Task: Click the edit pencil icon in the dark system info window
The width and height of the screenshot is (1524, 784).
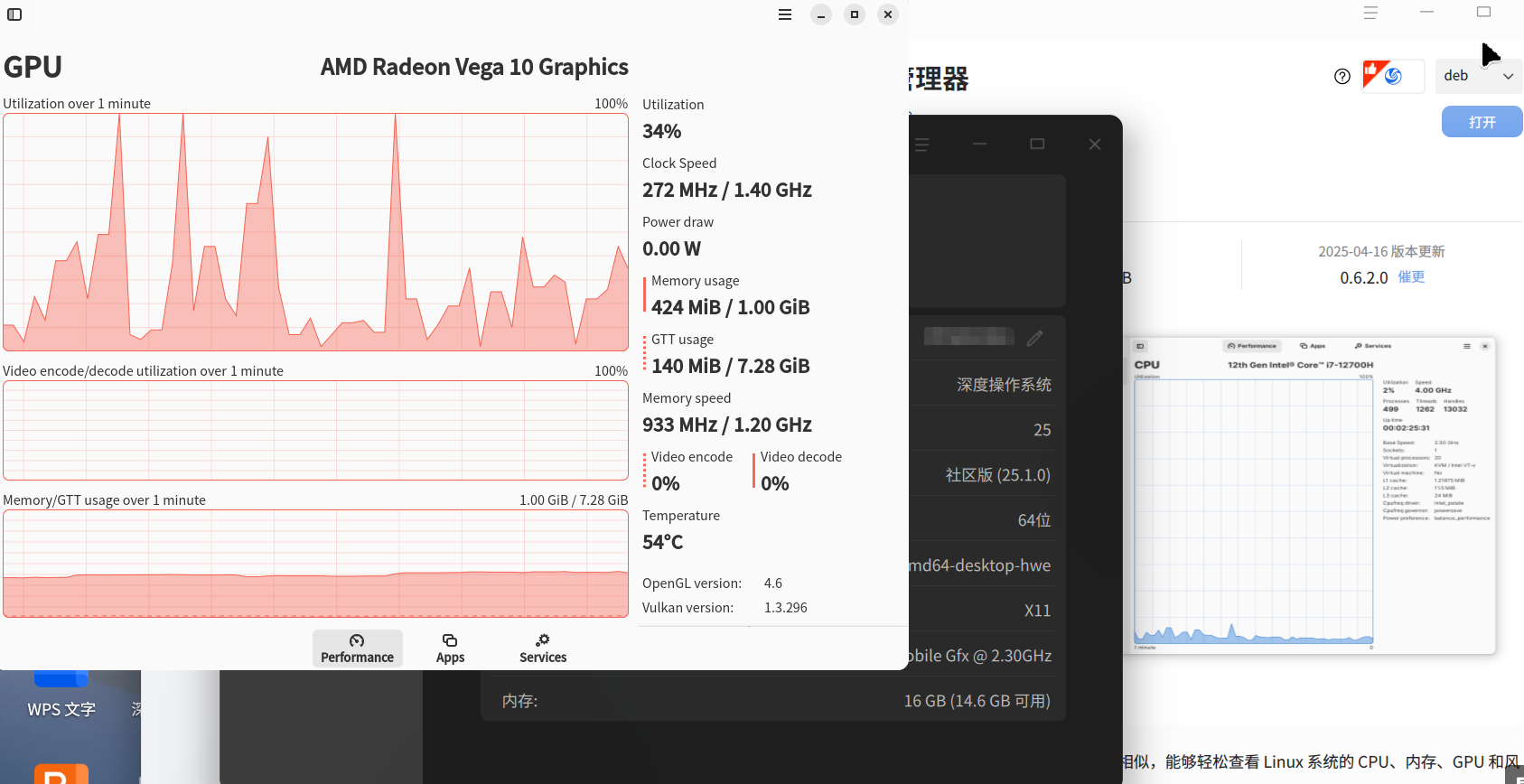Action: click(1035, 338)
